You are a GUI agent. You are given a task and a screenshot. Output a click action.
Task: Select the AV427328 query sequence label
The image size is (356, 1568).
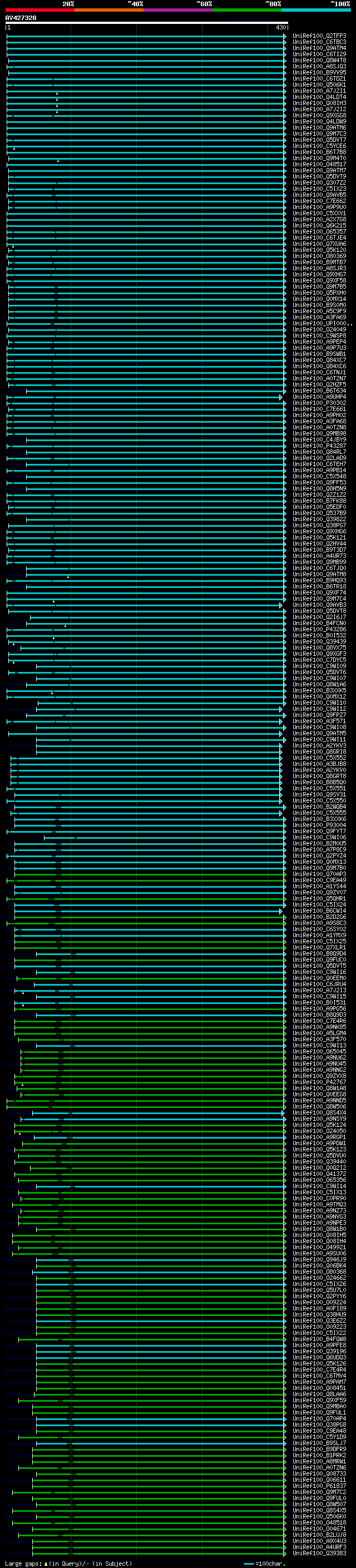tap(21, 18)
